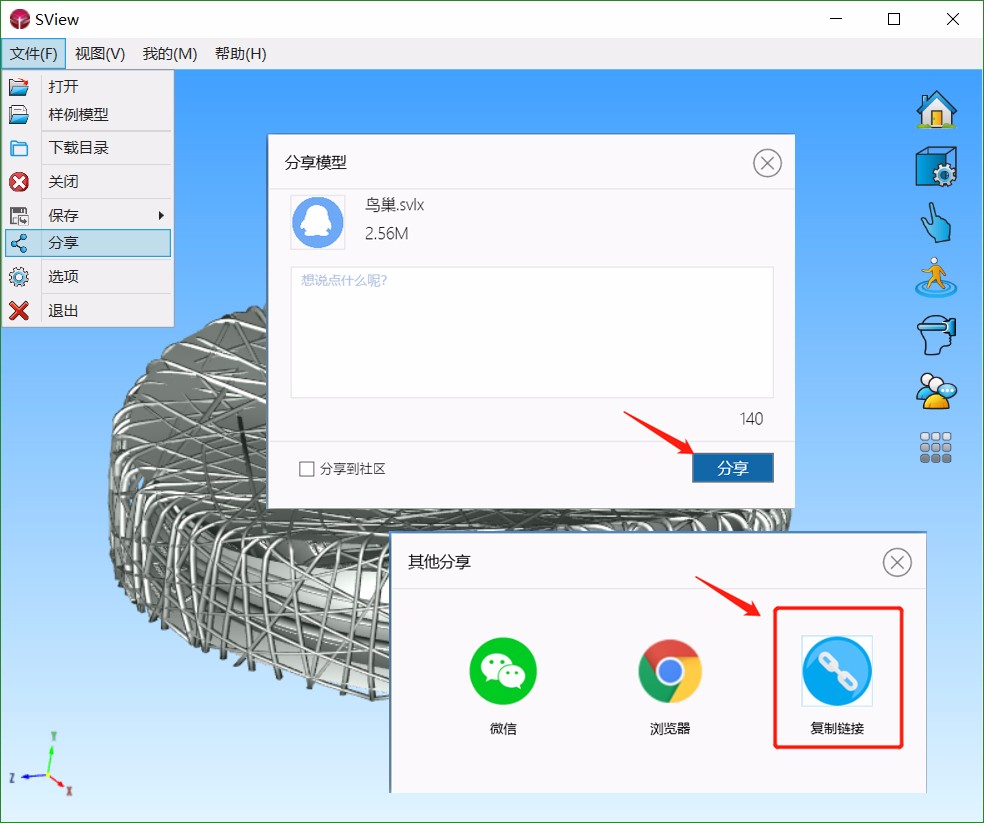Choose 退出 to exit SView
The height and width of the screenshot is (823, 984).
pos(88,310)
